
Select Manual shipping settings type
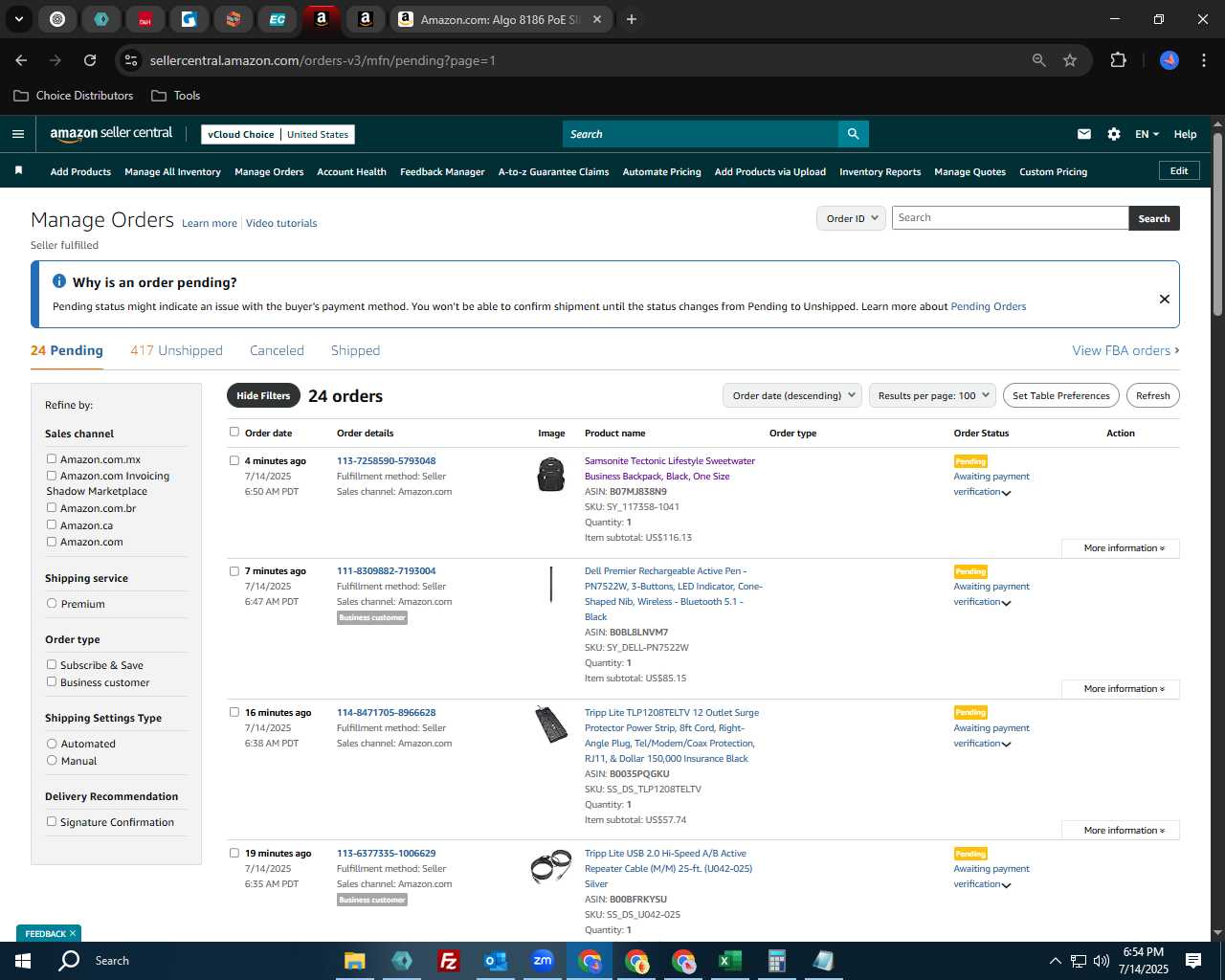pyautogui.click(x=52, y=761)
